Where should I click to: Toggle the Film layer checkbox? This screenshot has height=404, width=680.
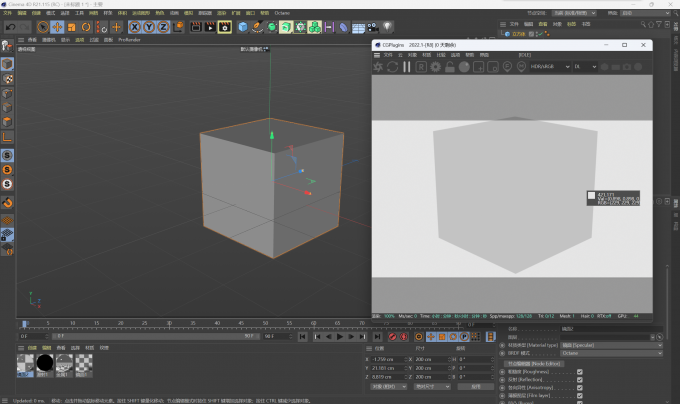pos(580,395)
